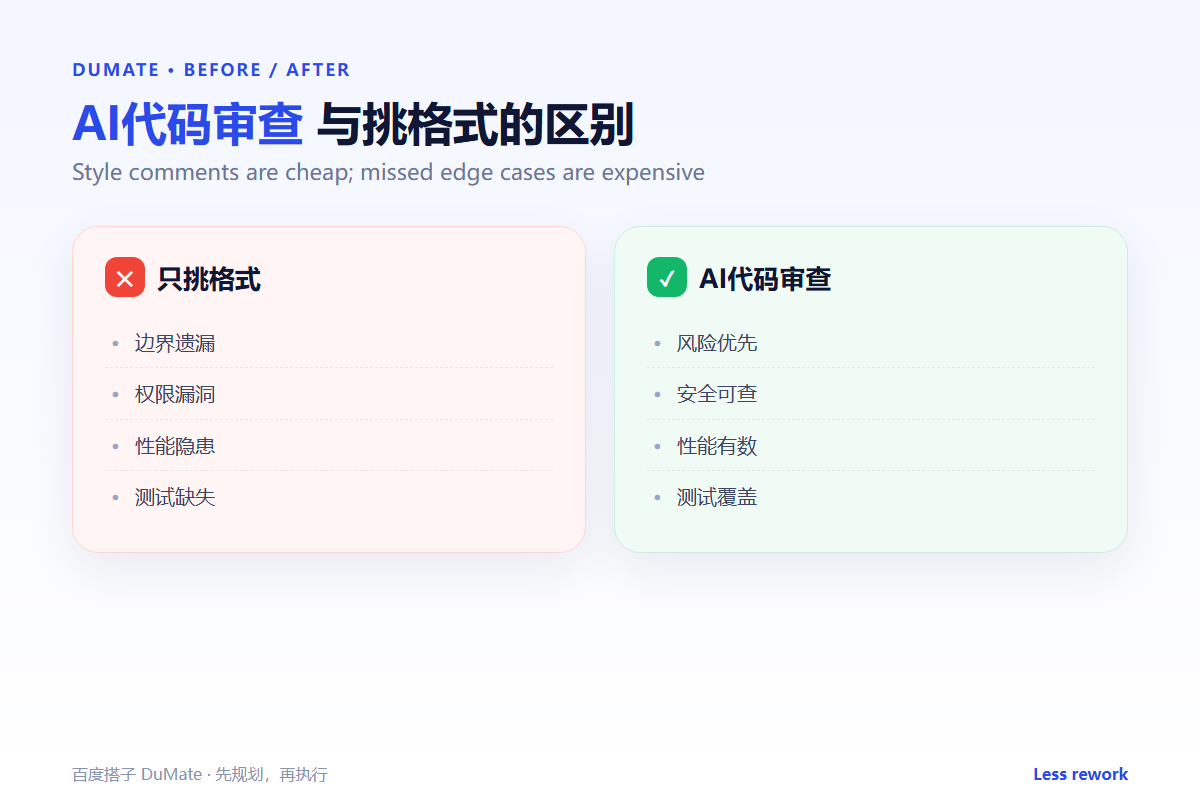Click the 测试缺失 list item

(x=329, y=497)
